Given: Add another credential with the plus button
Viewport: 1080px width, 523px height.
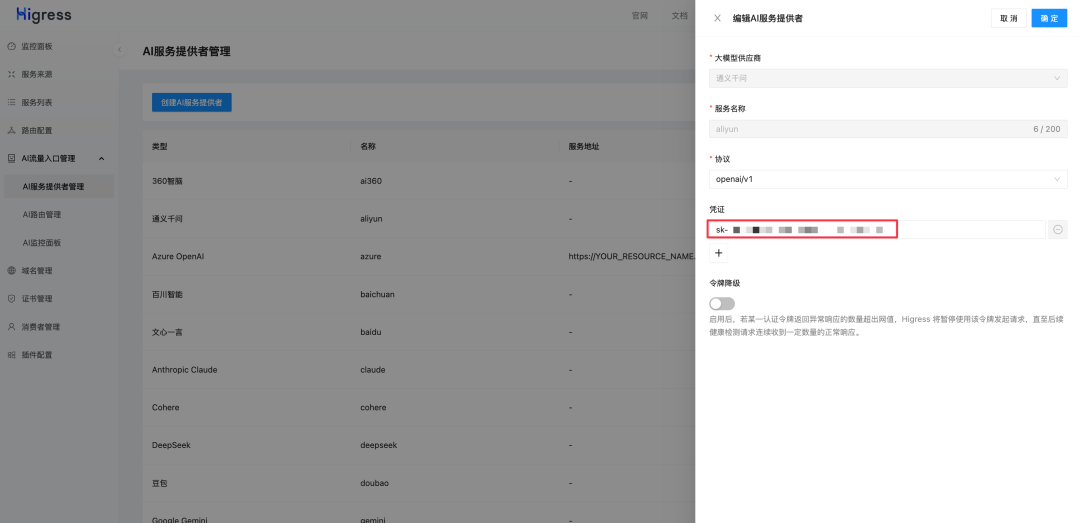Looking at the screenshot, I should click(x=718, y=253).
